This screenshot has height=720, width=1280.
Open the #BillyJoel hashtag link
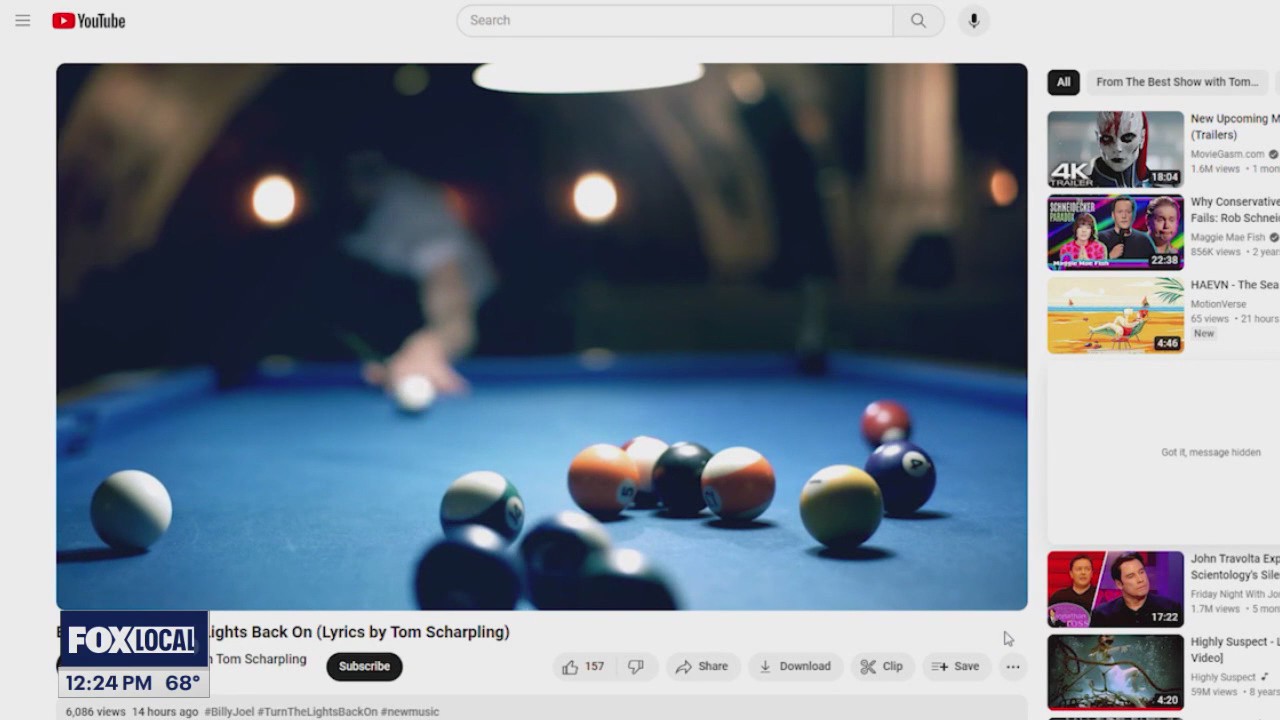pyautogui.click(x=229, y=712)
